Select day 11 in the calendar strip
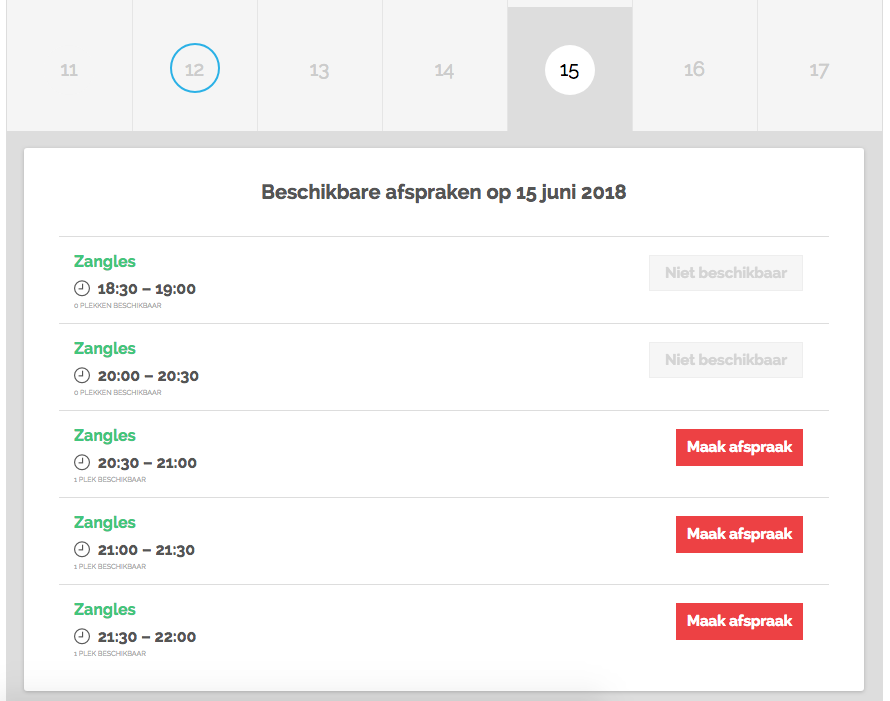The image size is (890, 701). [x=69, y=70]
